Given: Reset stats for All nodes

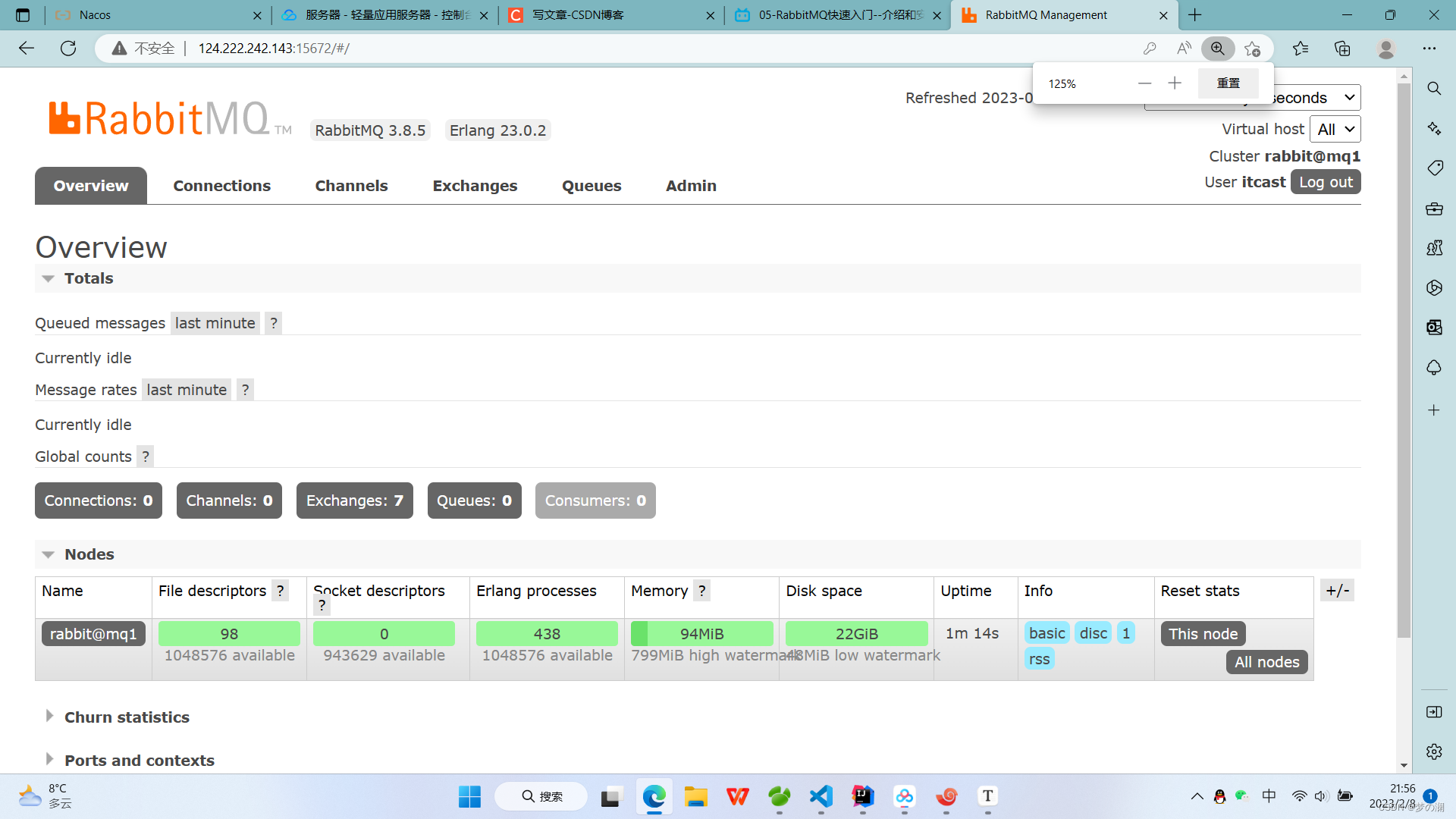Looking at the screenshot, I should 1266,662.
